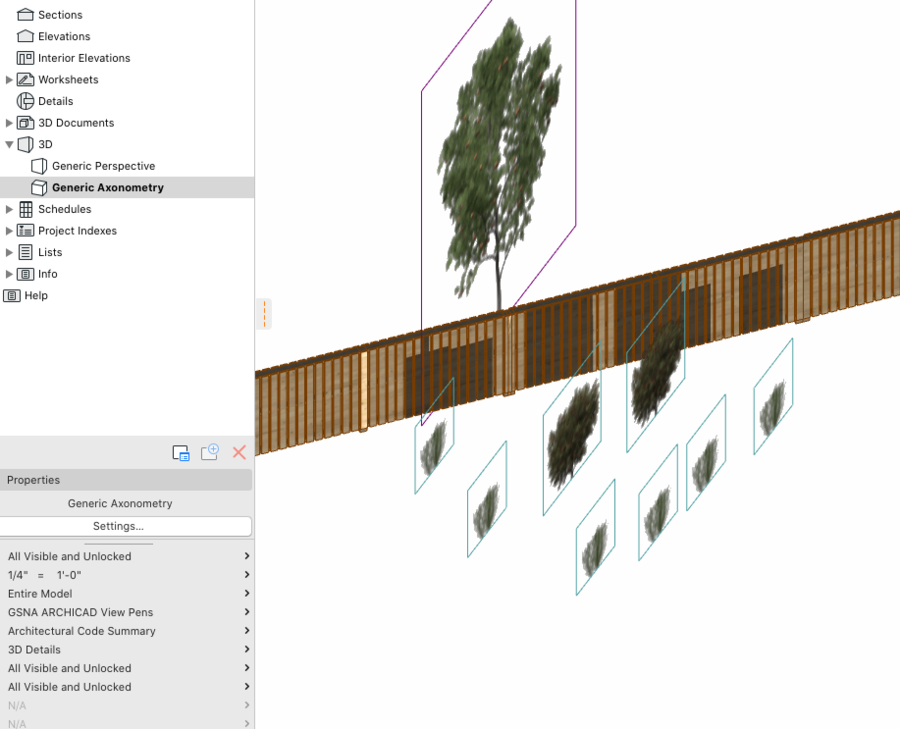The image size is (900, 729).
Task: Select the large tree in 3D view
Action: (x=499, y=166)
